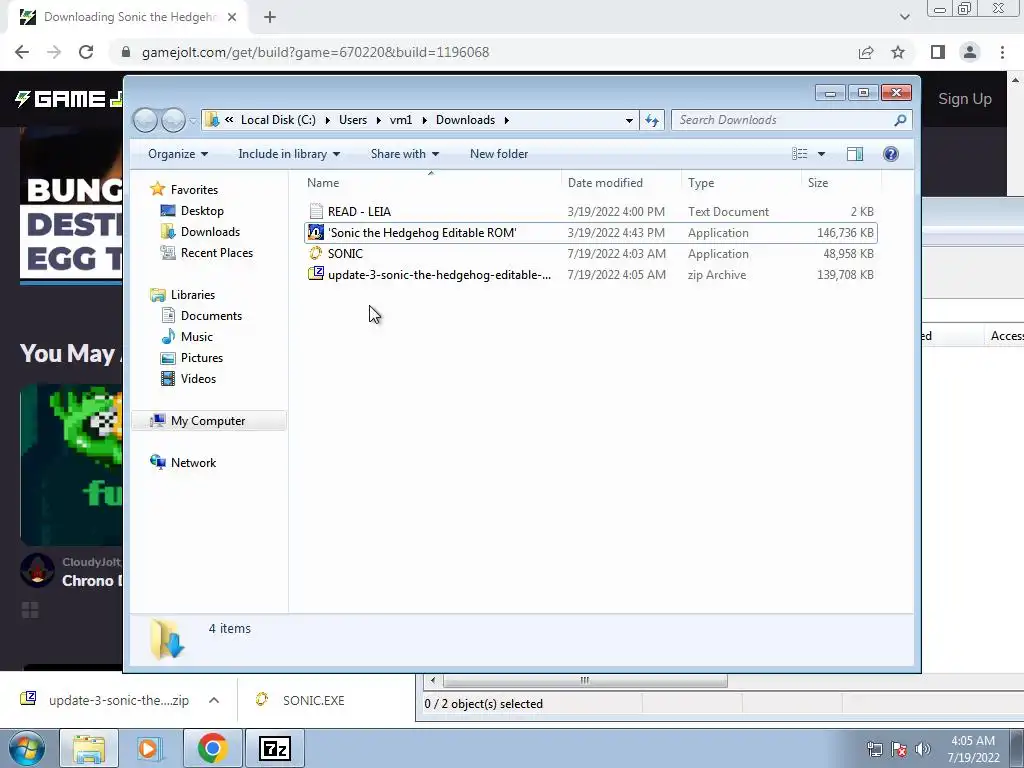1024x768 pixels.
Task: Expand the Chrome tab search chevron
Action: 904,17
